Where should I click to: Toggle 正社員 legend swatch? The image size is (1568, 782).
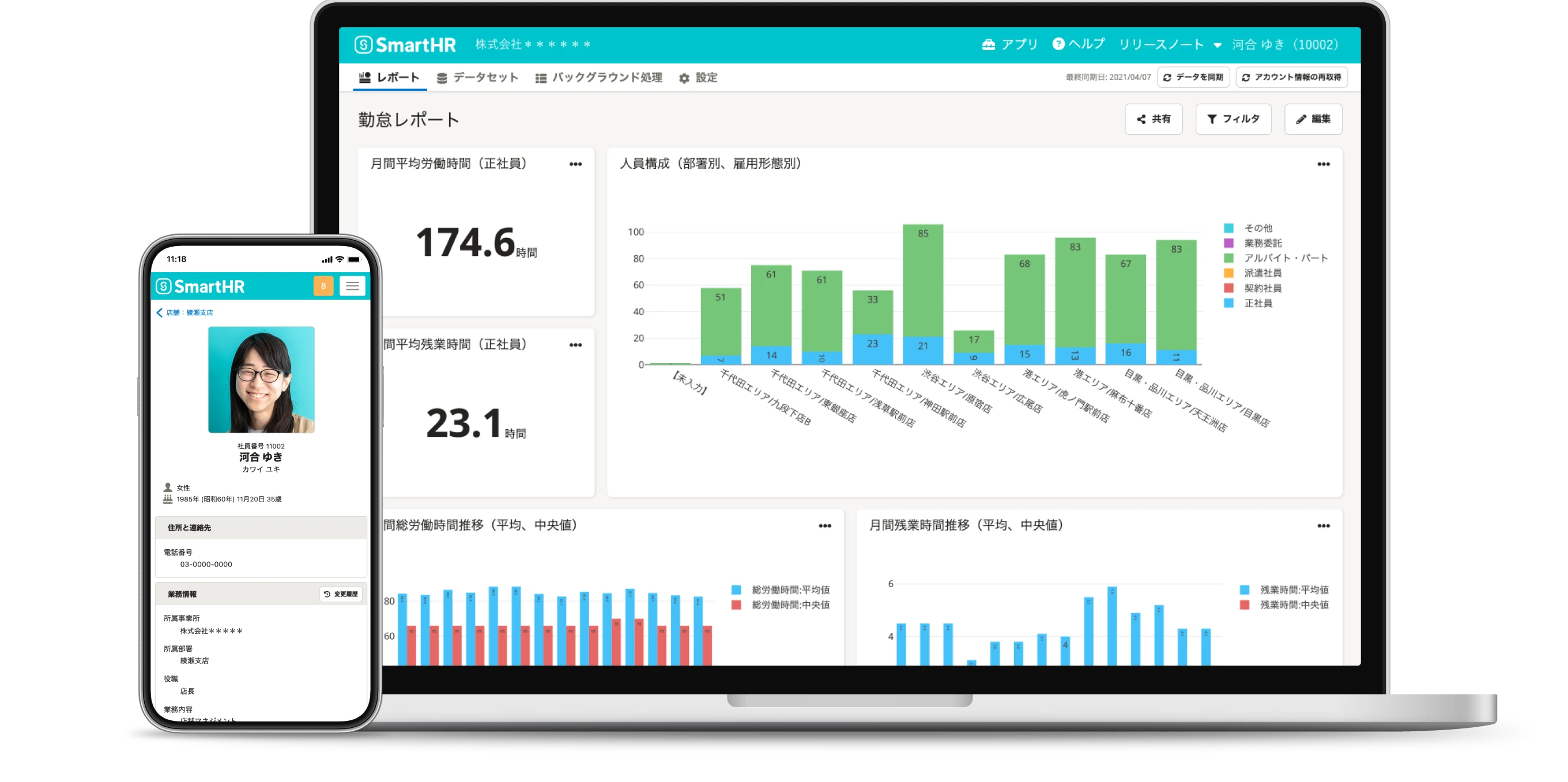coord(1228,303)
